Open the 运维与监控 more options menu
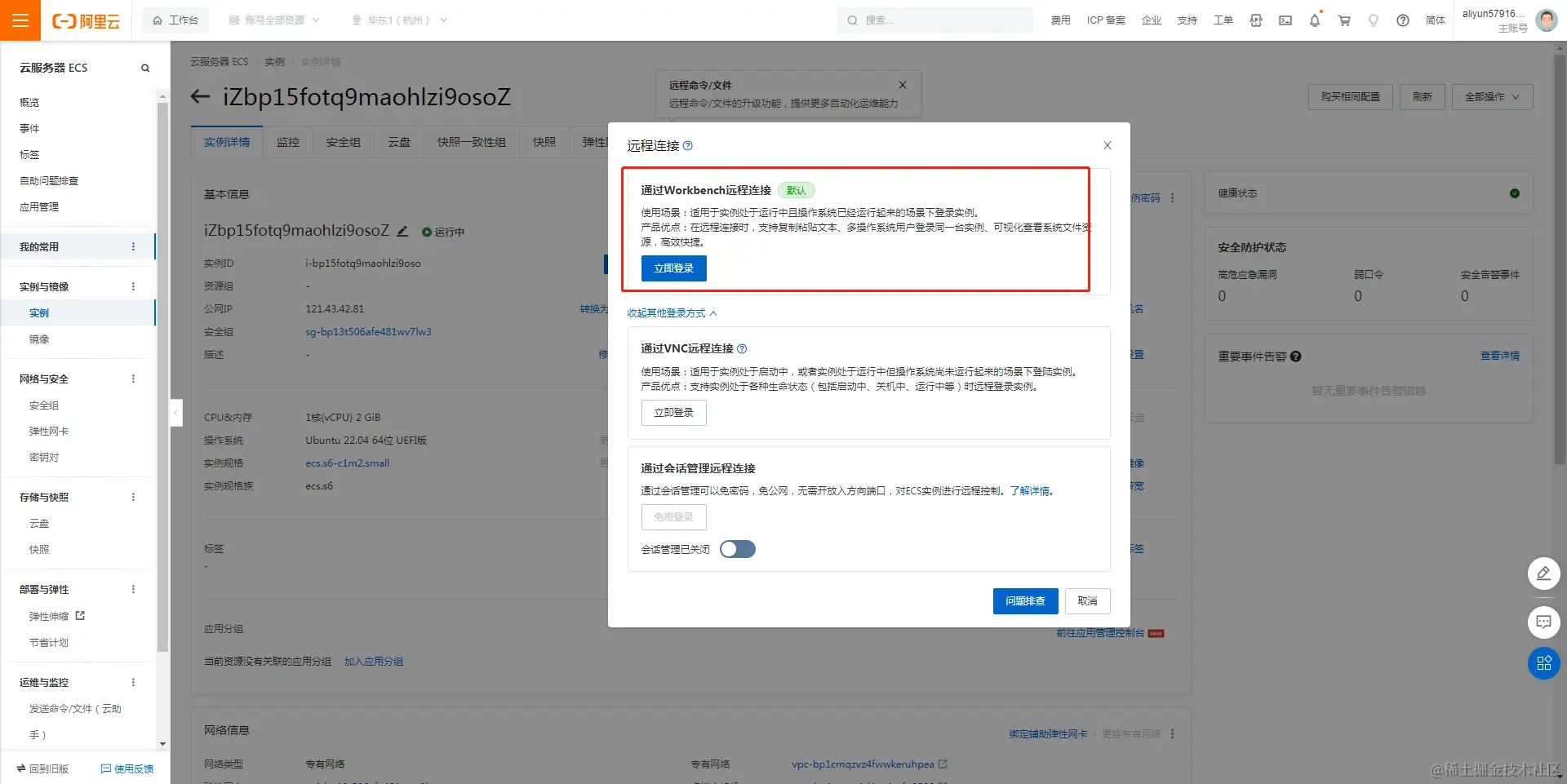 [x=134, y=682]
